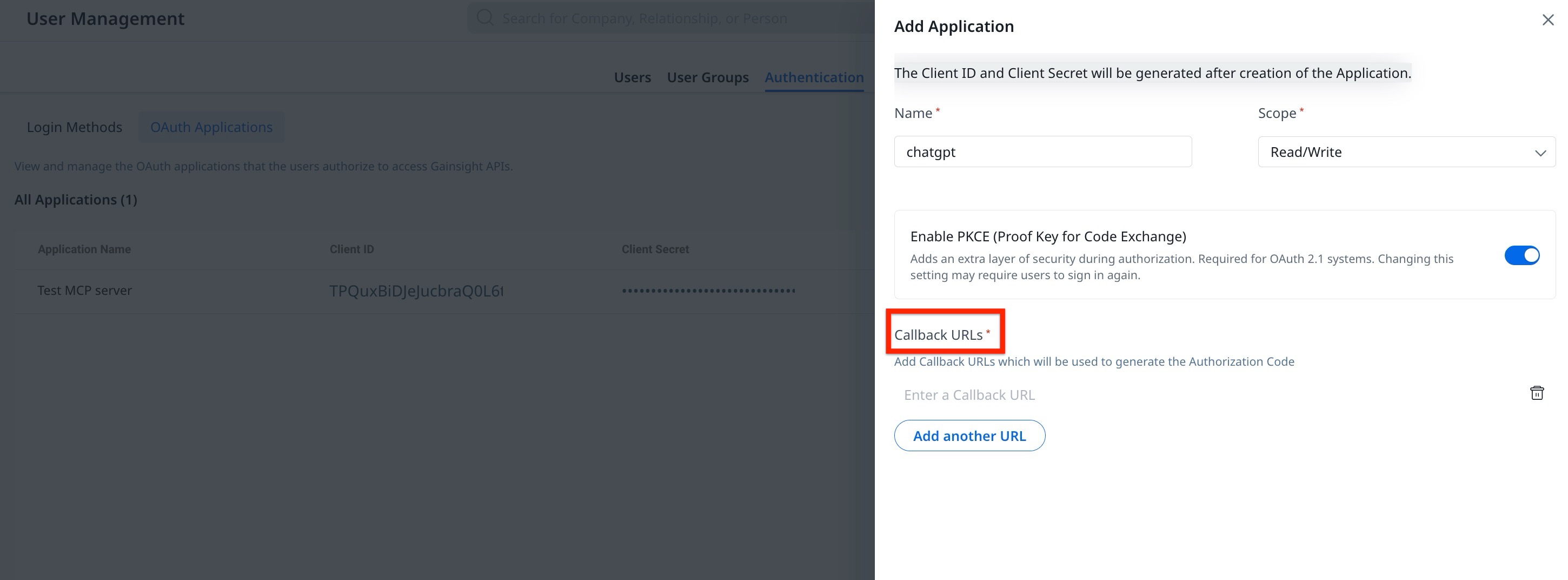Select the OAuth Applications sub-tab
Image resolution: width=1568 pixels, height=580 pixels.
point(211,127)
